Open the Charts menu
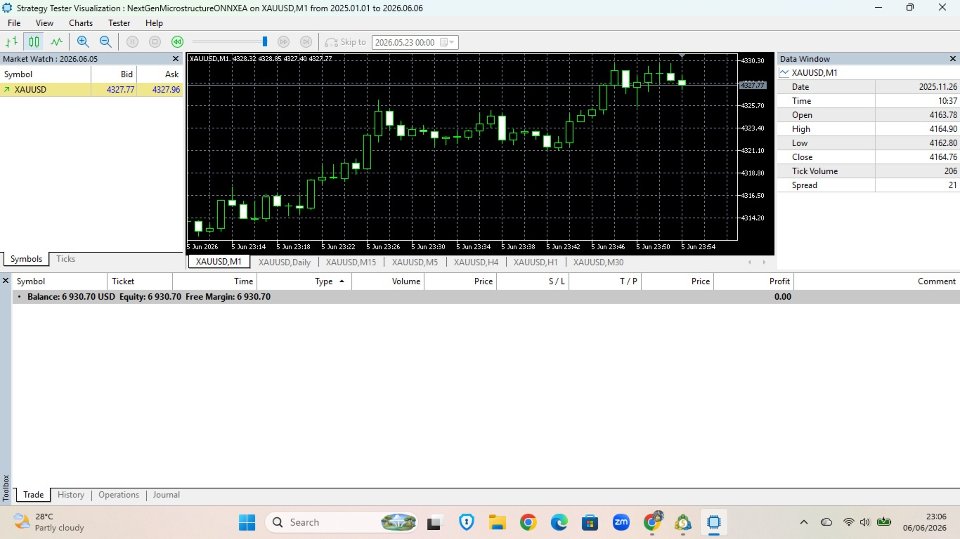Image resolution: width=960 pixels, height=539 pixels. click(81, 23)
